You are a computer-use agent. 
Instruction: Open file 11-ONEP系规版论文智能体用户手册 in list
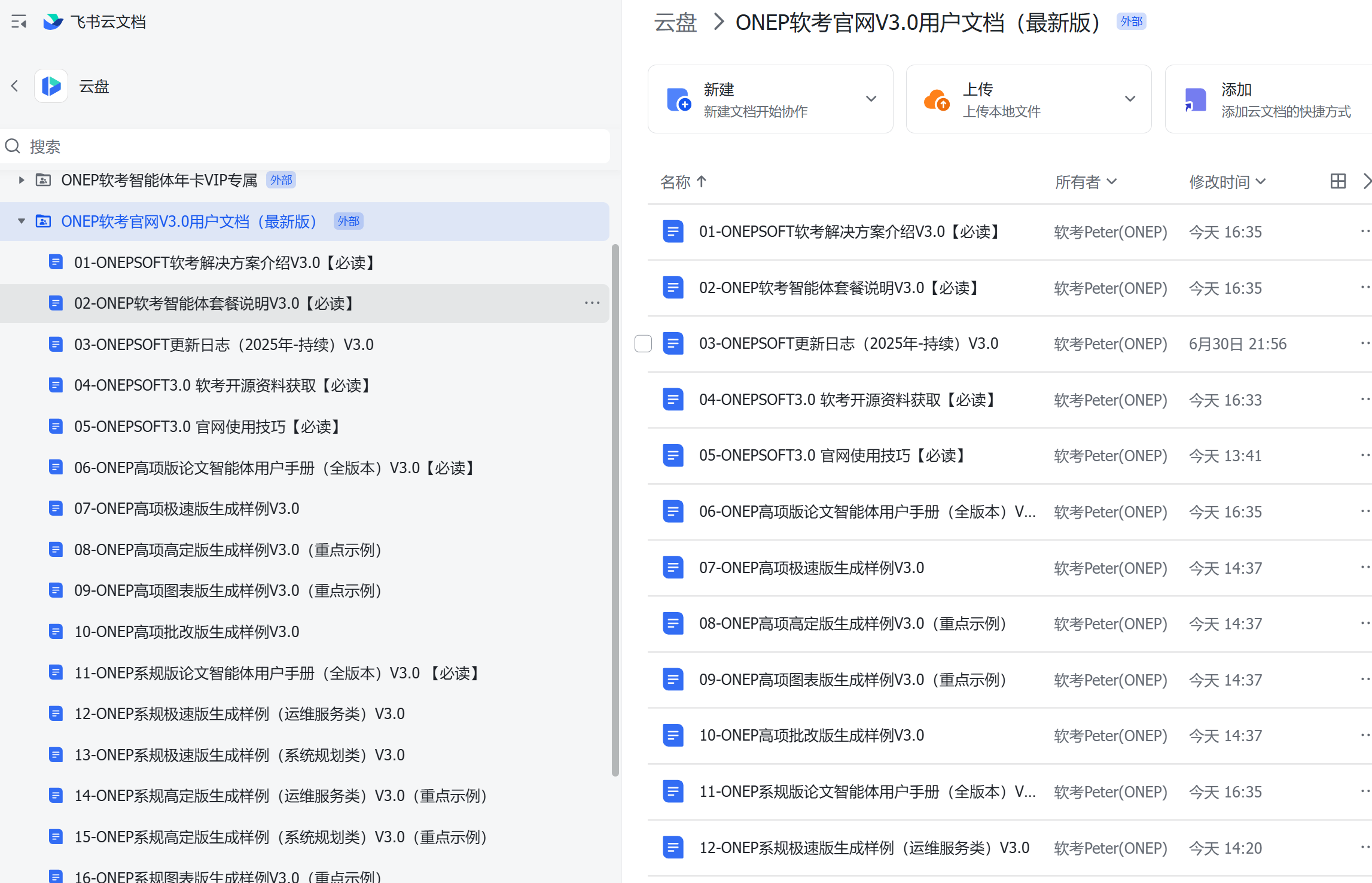[x=867, y=791]
